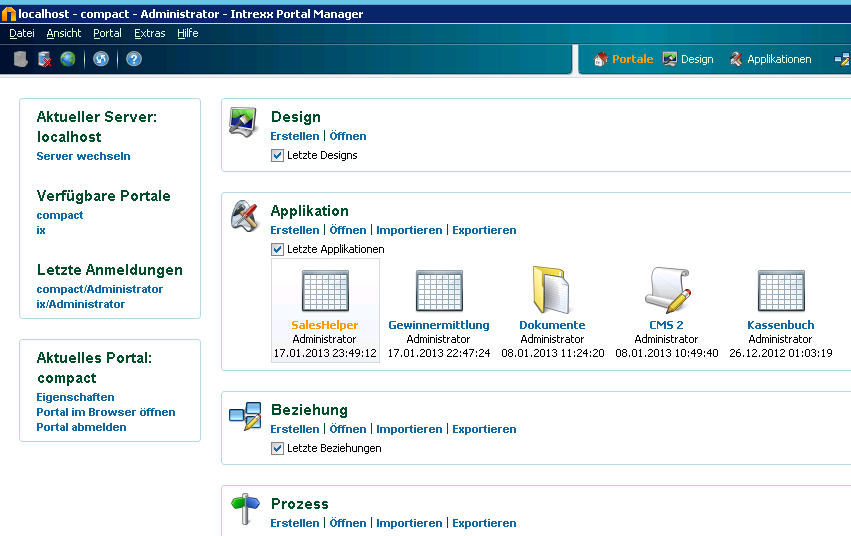Open the Hilfe menu
This screenshot has width=851, height=536.
click(187, 33)
